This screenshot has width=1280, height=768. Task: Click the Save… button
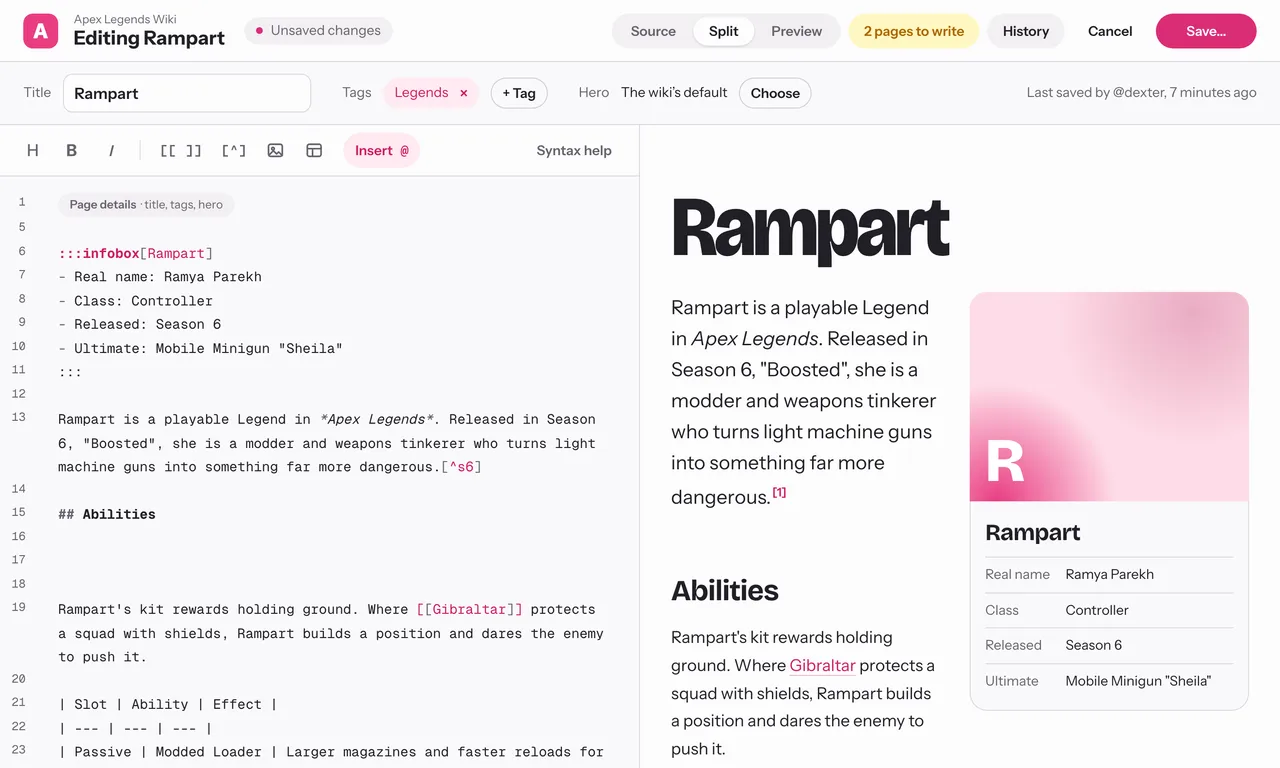click(x=1206, y=31)
